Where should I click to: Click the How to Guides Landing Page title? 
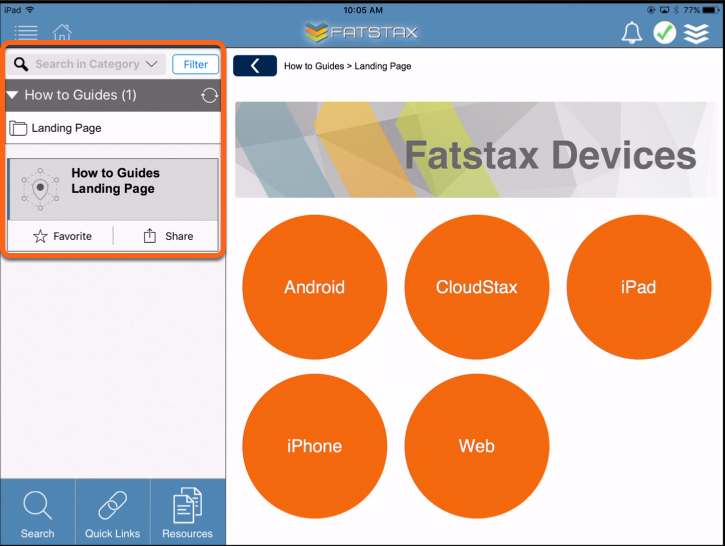116,181
